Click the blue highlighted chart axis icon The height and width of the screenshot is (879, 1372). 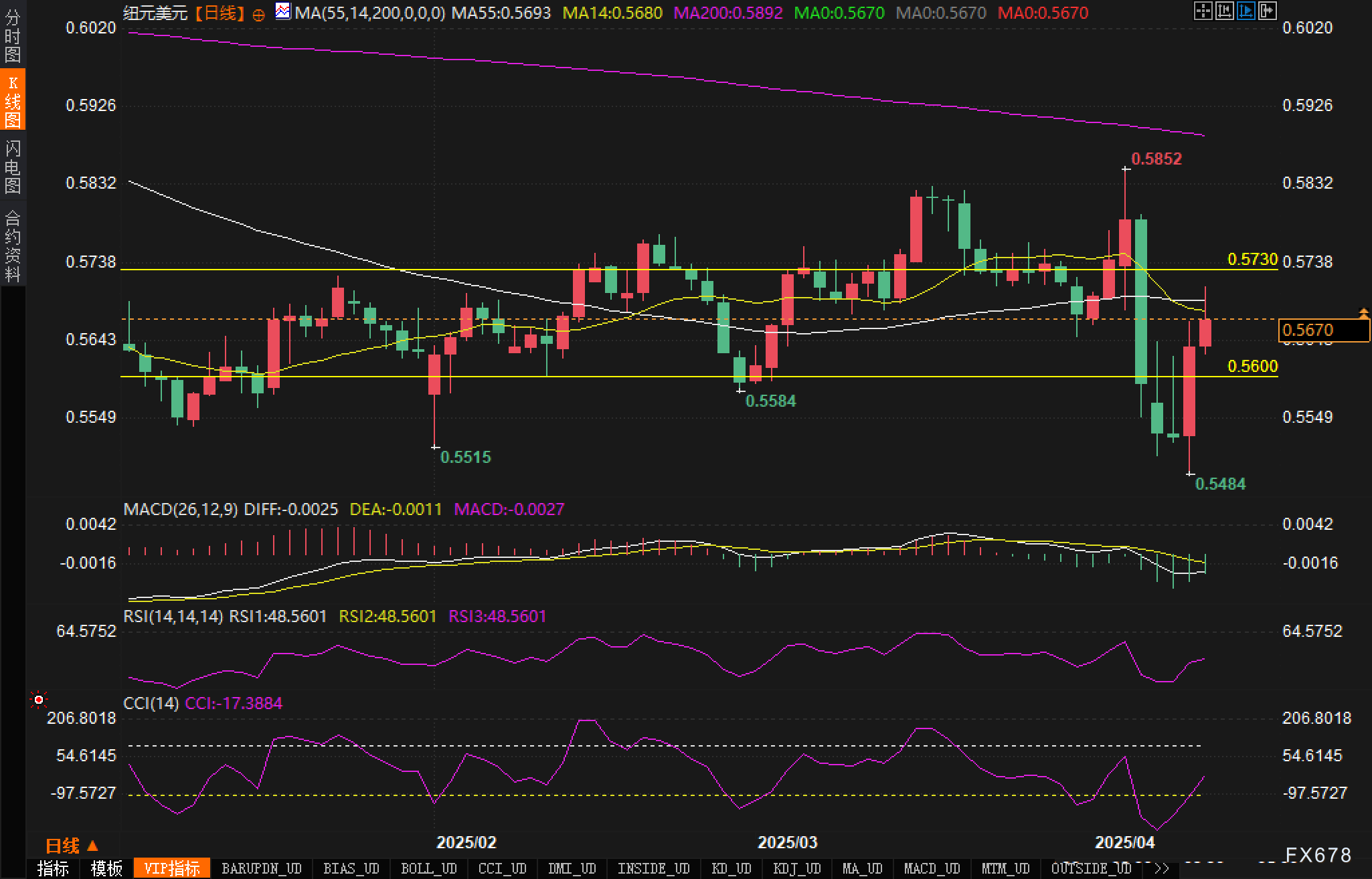pyautogui.click(x=1246, y=11)
